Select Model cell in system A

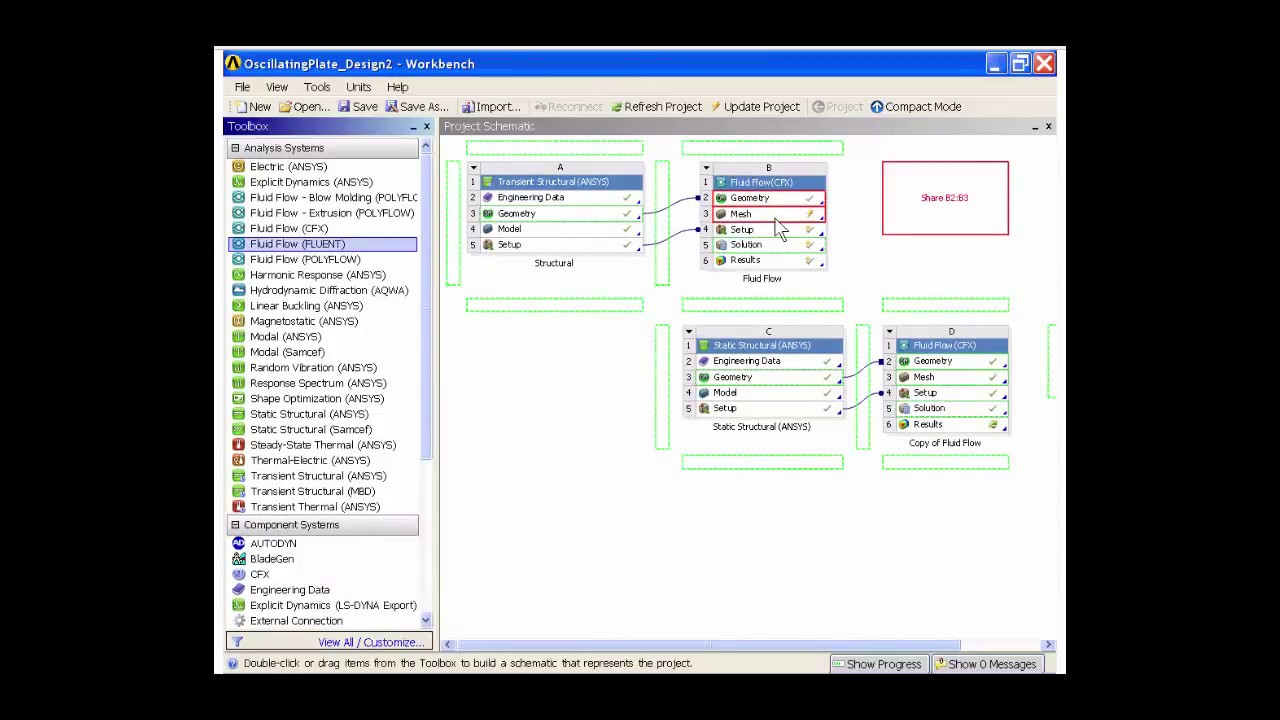click(x=559, y=229)
